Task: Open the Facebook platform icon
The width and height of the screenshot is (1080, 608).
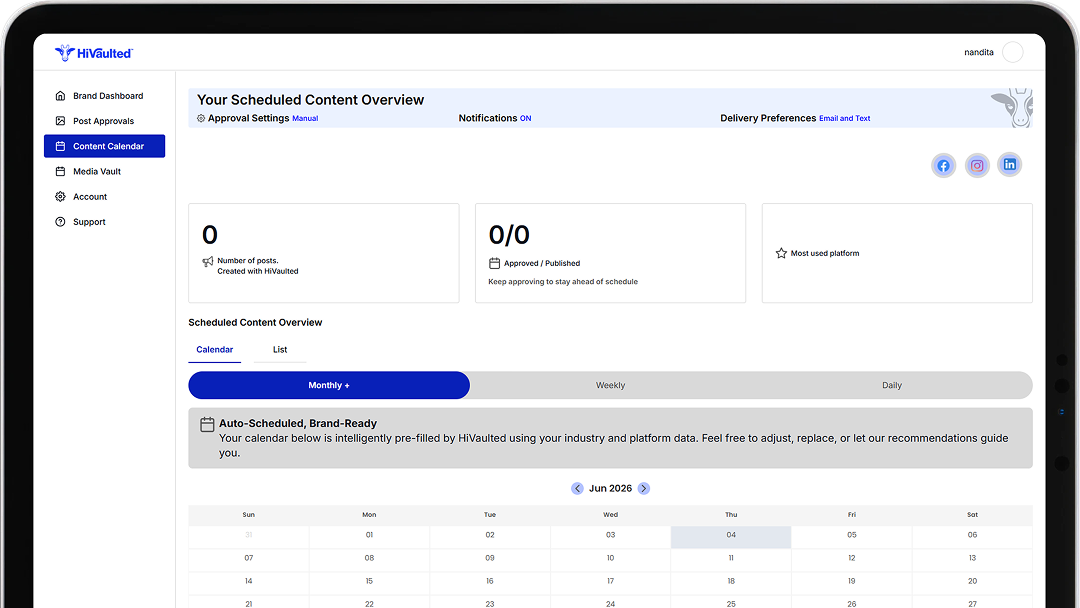Action: (x=943, y=165)
